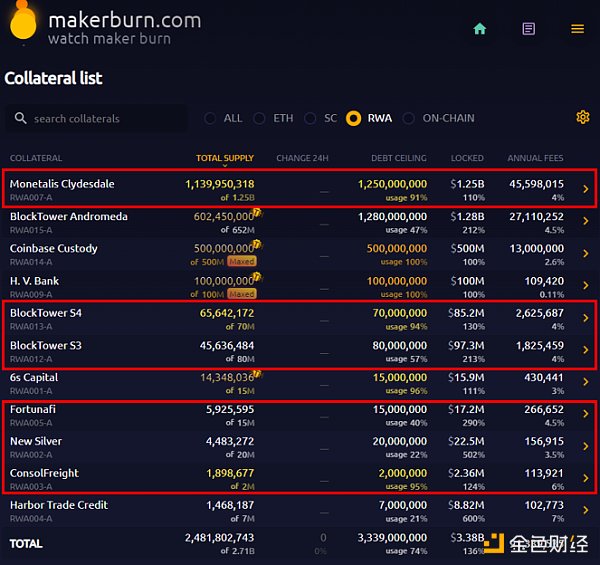Image resolution: width=600 pixels, height=565 pixels.
Task: Click the search magnifier icon
Action: (x=20, y=118)
